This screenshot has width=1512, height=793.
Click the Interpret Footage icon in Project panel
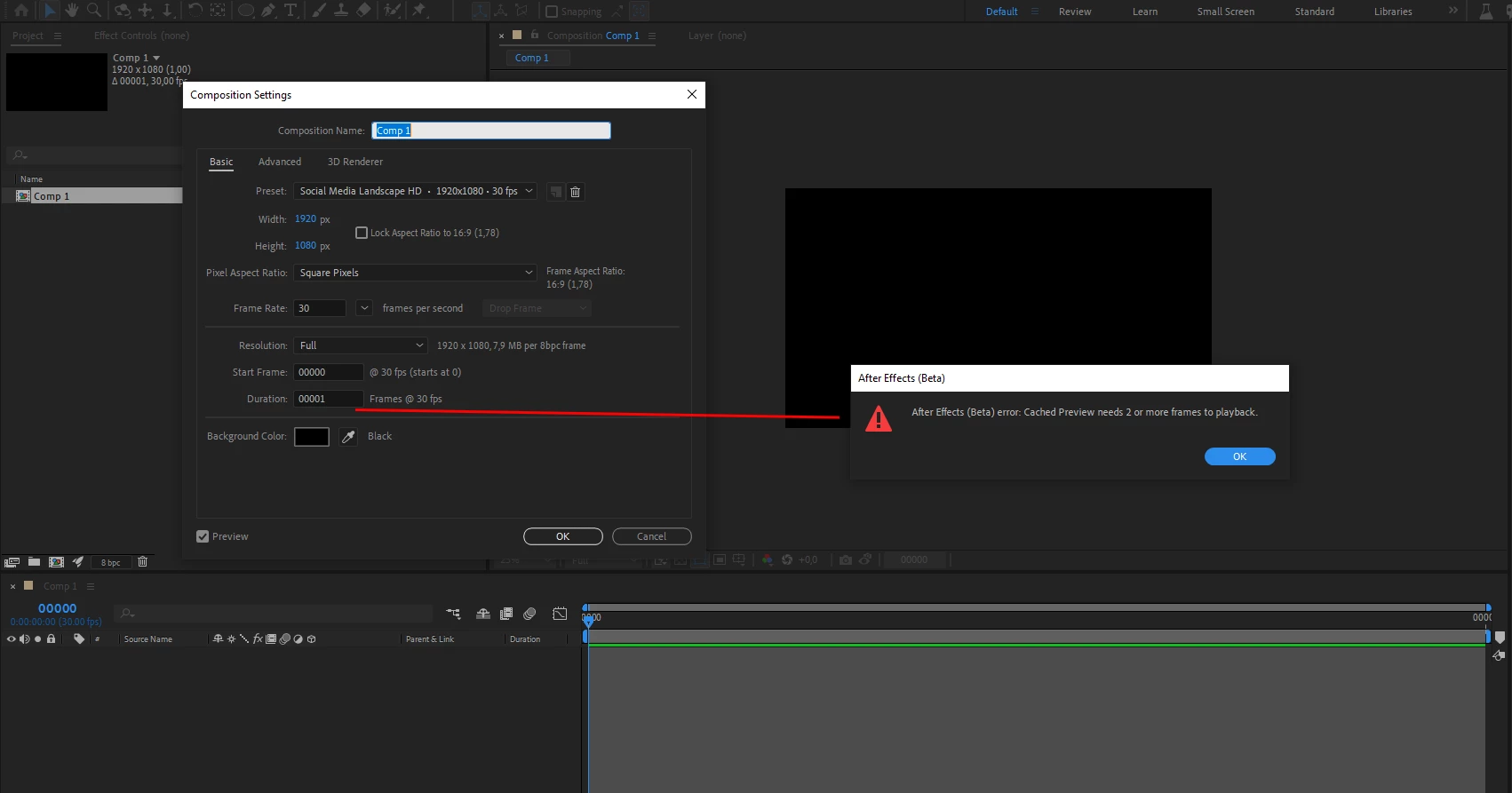[12, 562]
